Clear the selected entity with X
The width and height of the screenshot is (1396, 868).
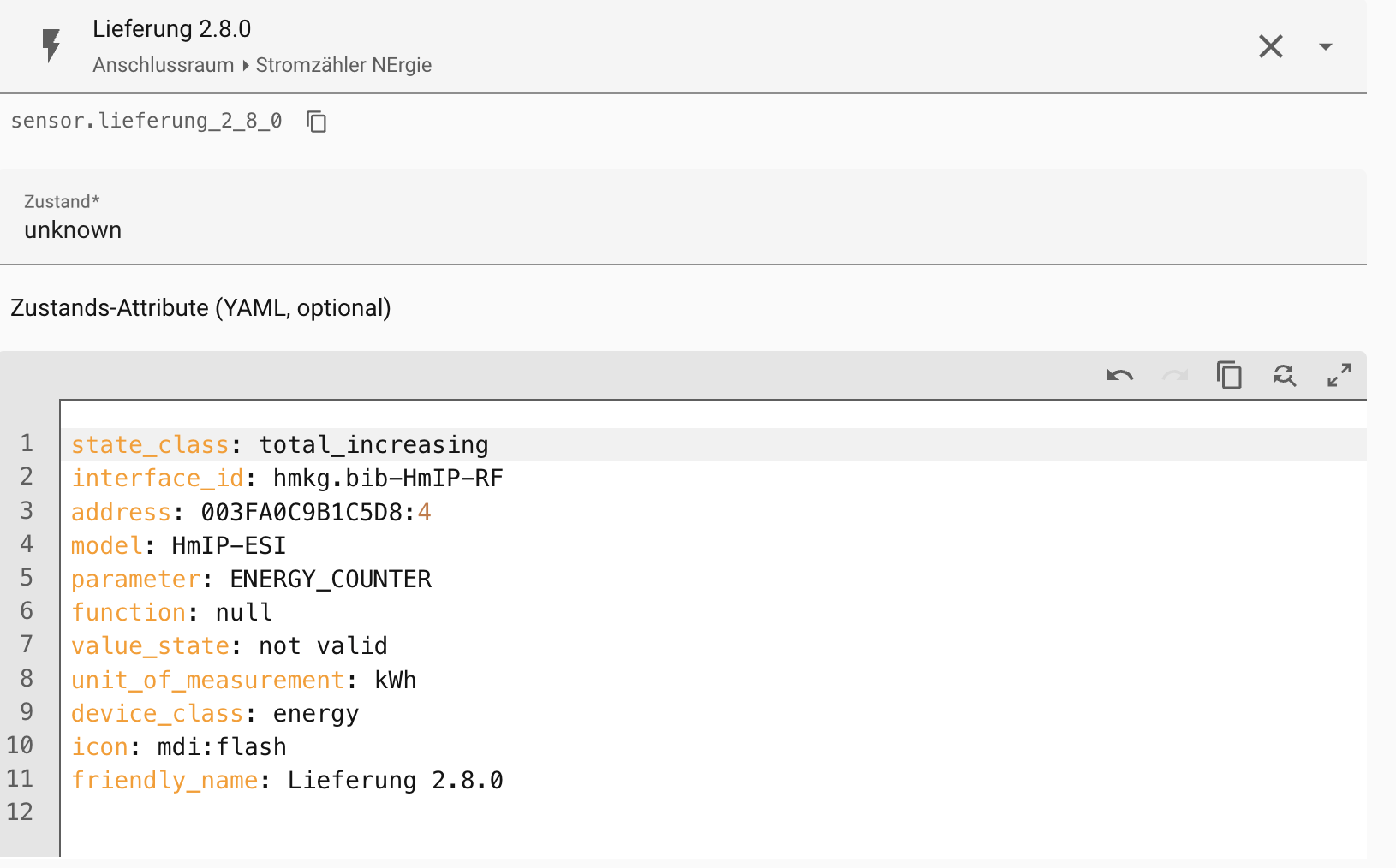[1270, 46]
